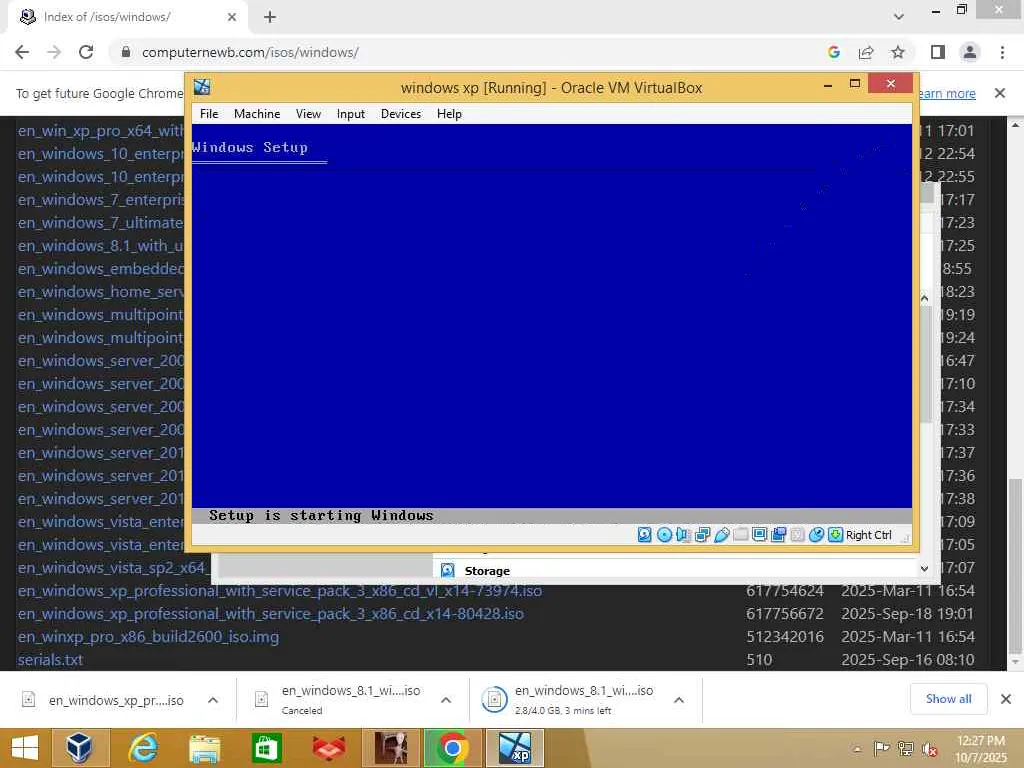
Task: Open a new Chrome tab
Action: coord(270,17)
